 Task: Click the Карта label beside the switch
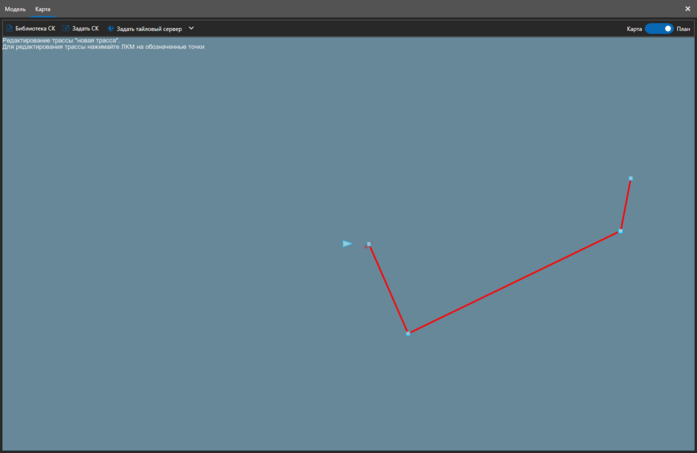634,29
